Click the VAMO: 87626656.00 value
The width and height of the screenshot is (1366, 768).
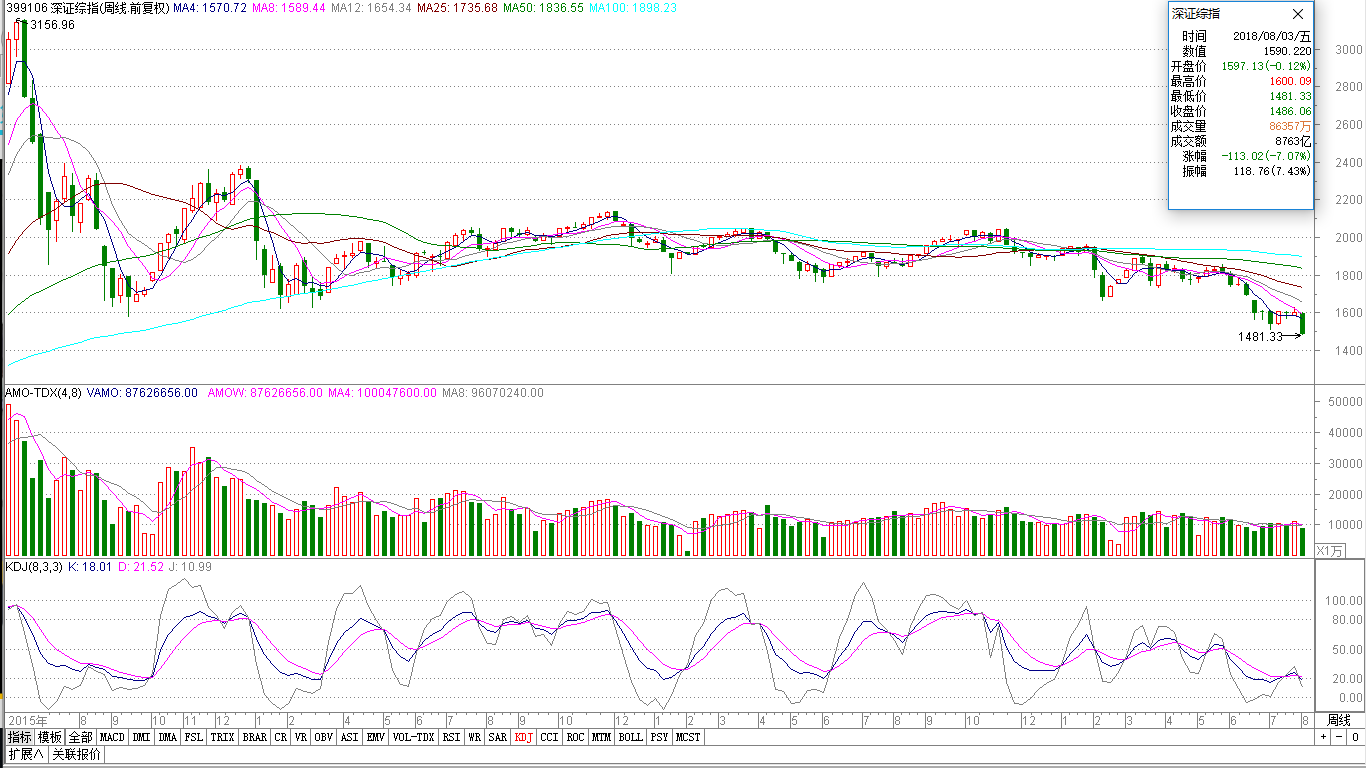point(142,393)
